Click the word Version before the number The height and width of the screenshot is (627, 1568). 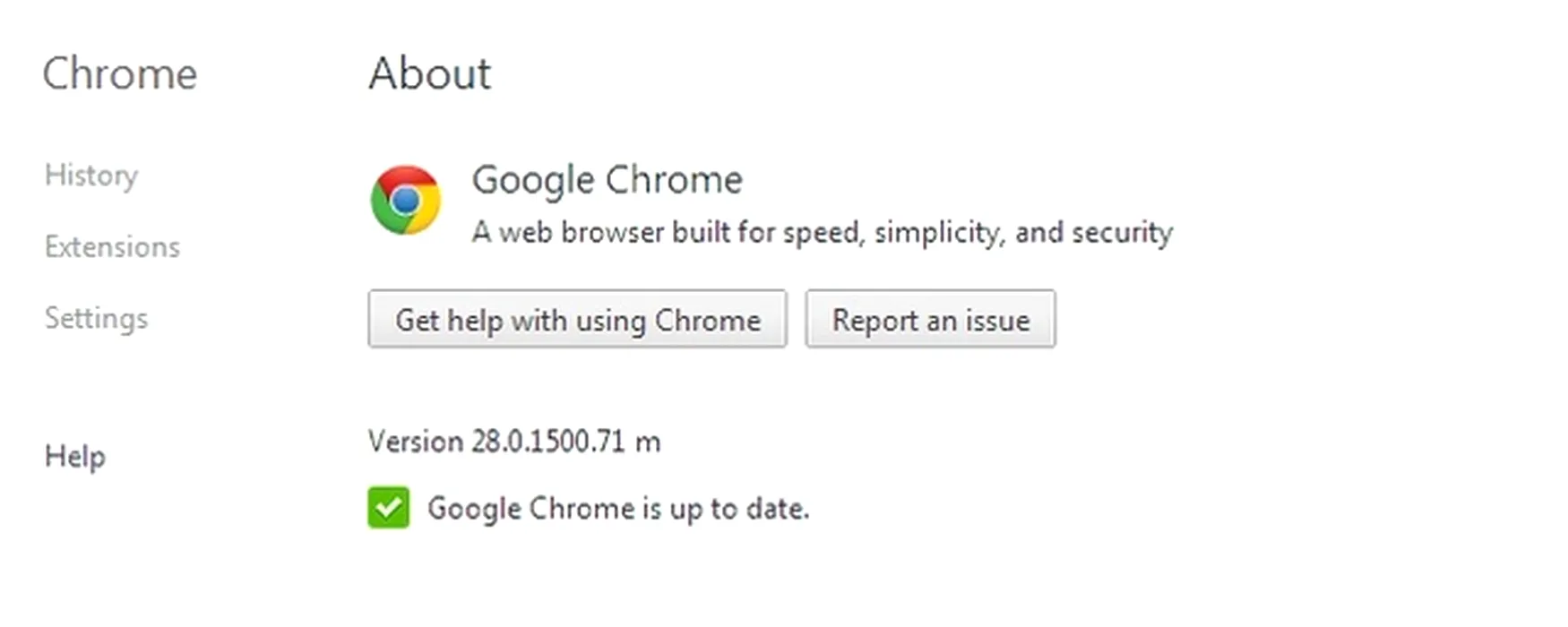416,442
